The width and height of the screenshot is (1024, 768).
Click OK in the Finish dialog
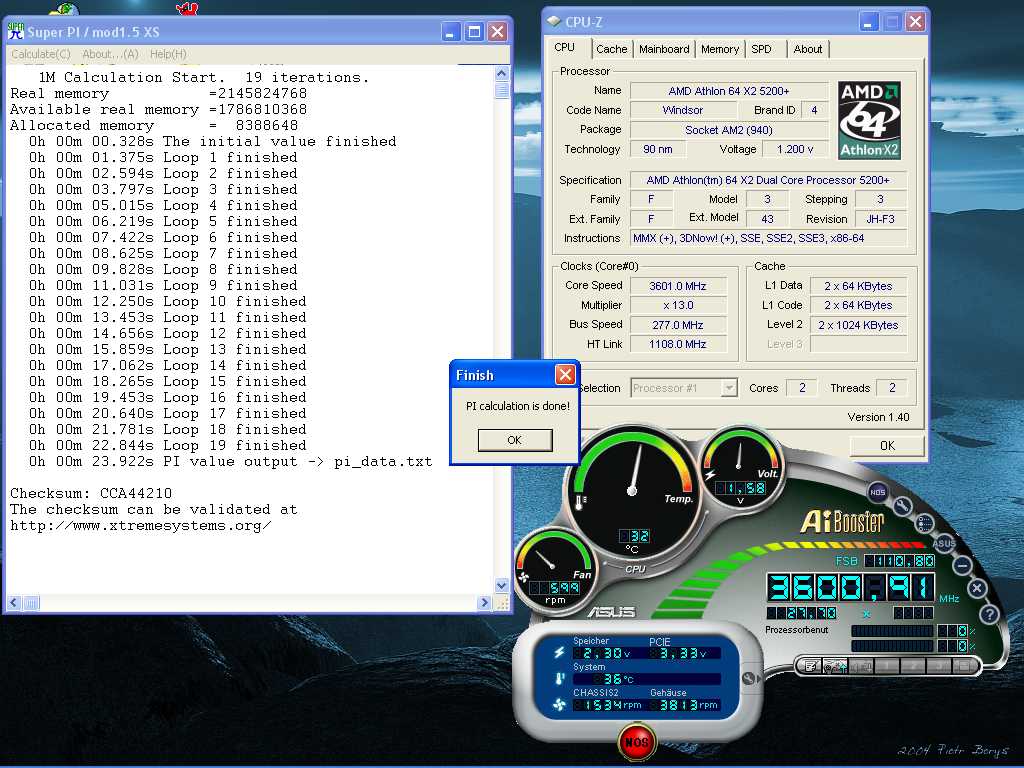click(x=515, y=440)
